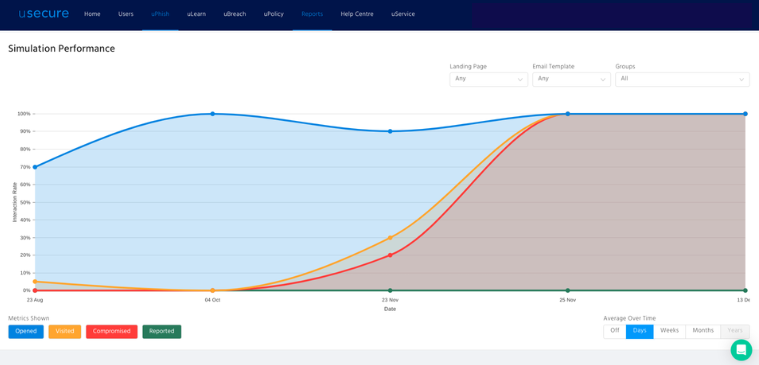Screen dimensions: 759x365
Task: Go to the Users section
Action: pos(126,14)
